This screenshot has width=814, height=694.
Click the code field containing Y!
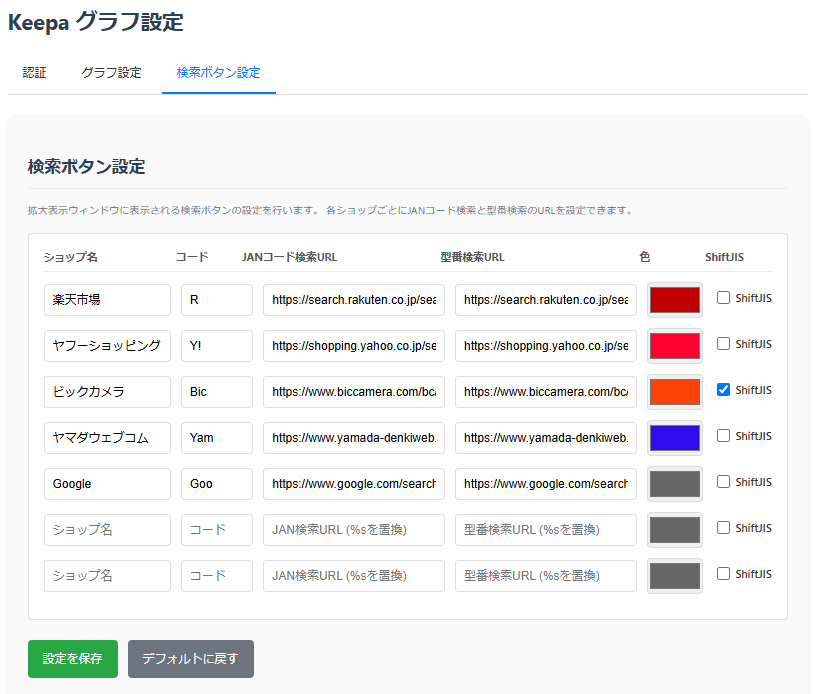(217, 346)
